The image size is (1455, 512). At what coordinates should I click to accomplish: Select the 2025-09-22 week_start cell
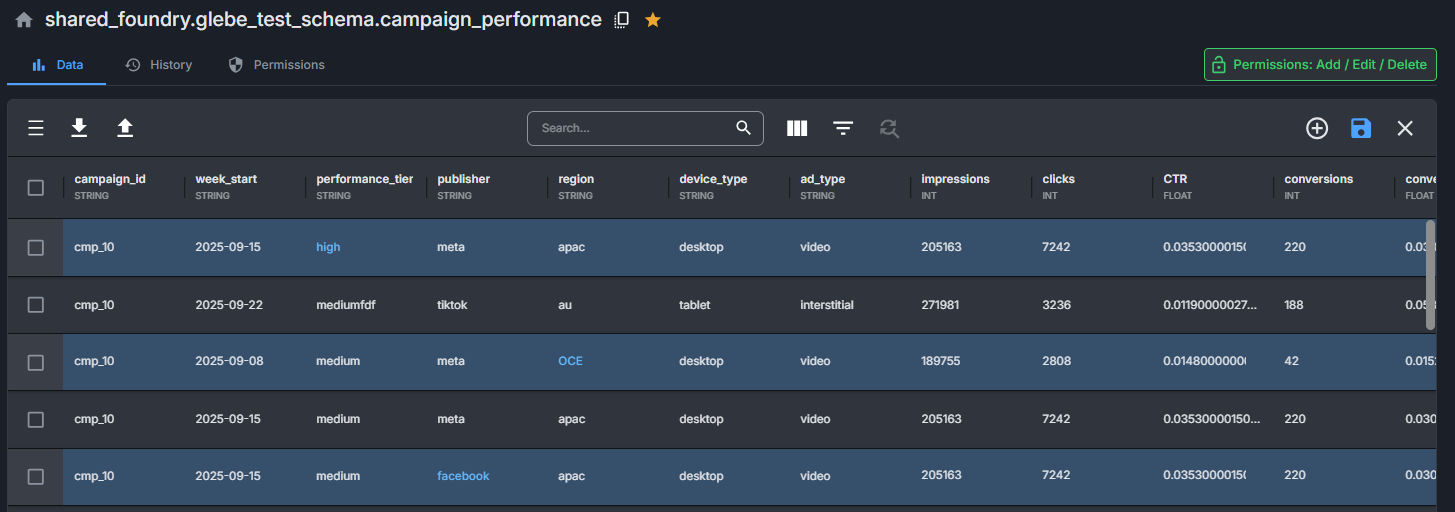pos(244,305)
